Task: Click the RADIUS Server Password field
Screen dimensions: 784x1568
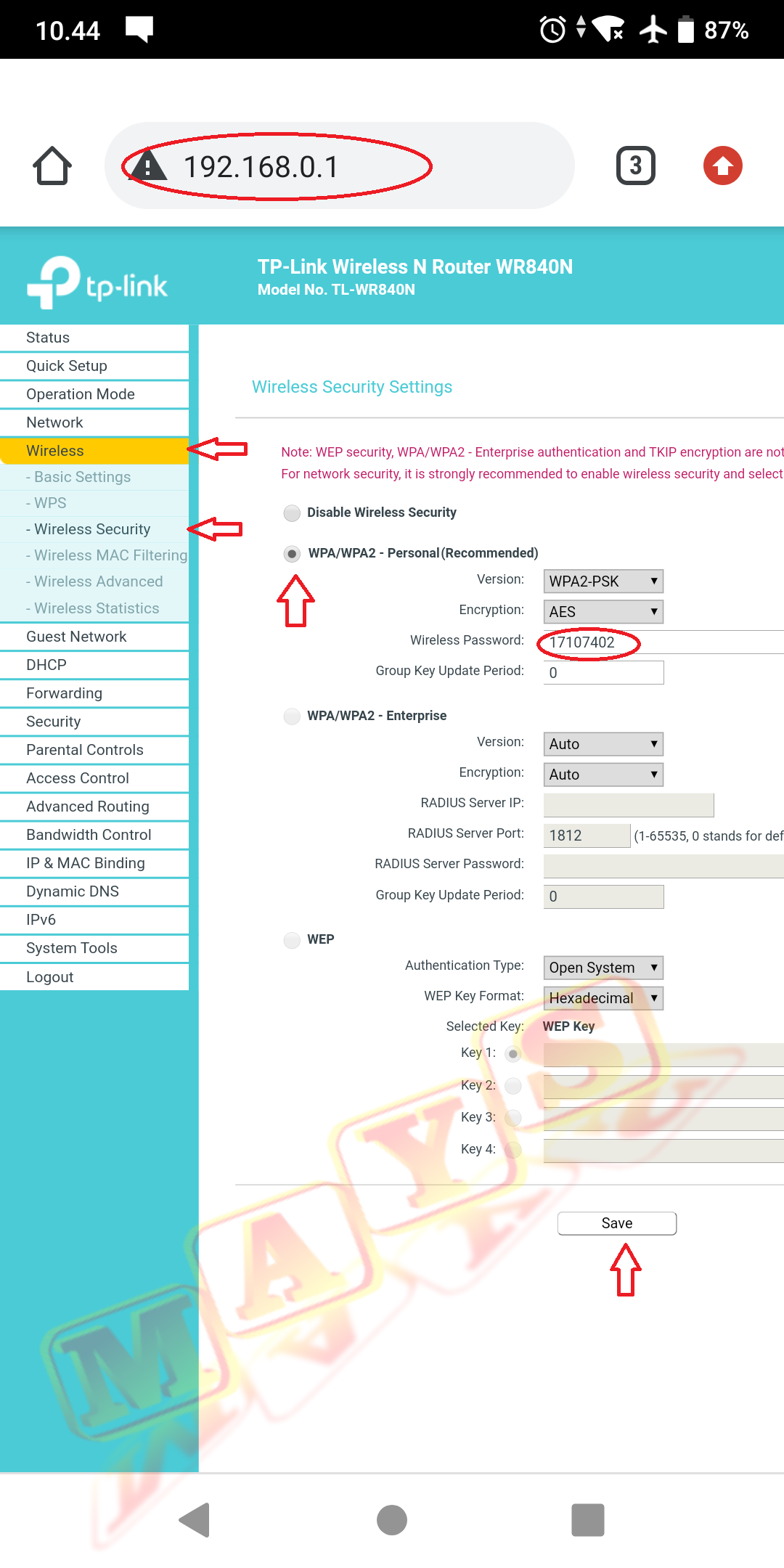Action: [663, 866]
